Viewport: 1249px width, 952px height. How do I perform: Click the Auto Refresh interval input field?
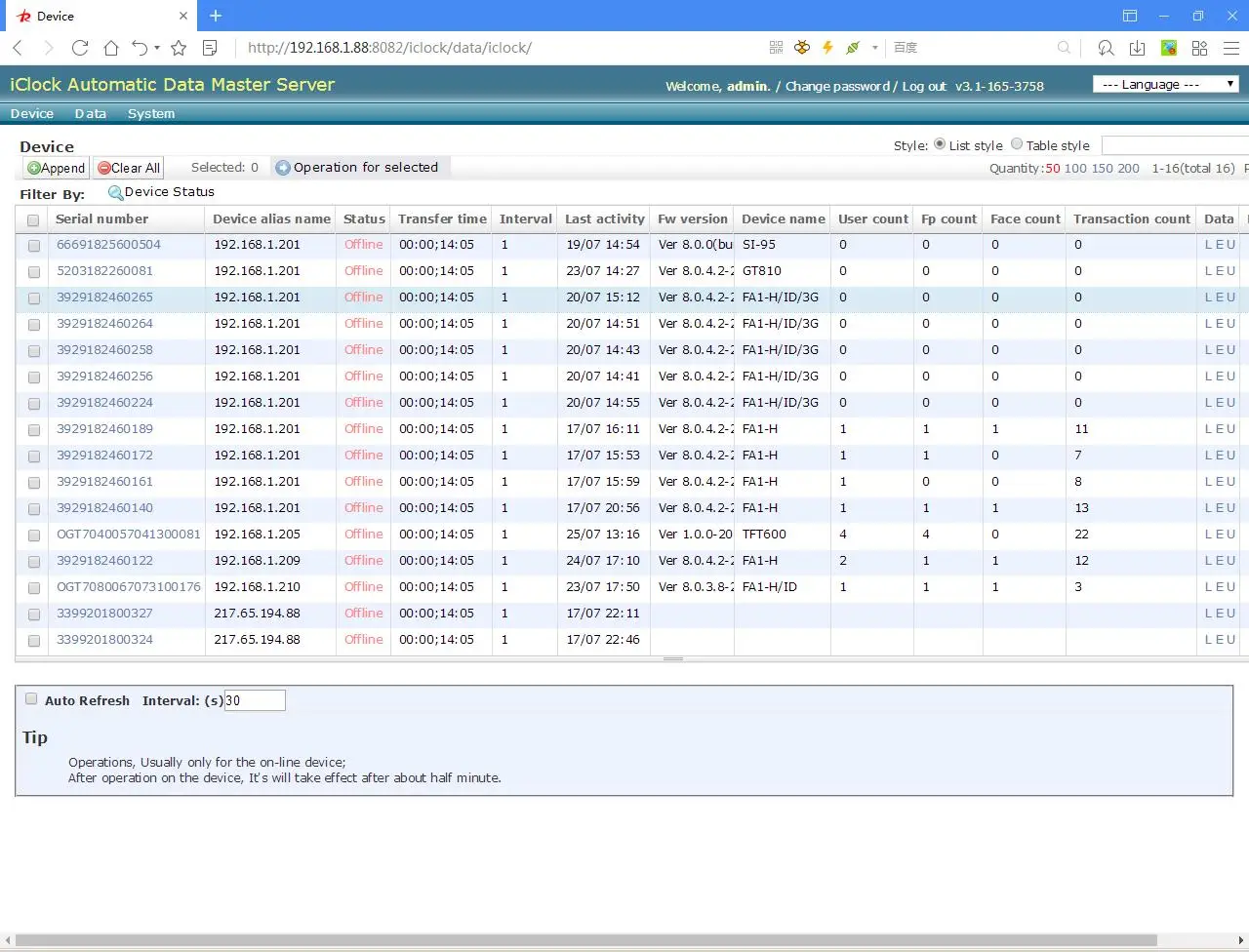pos(255,700)
